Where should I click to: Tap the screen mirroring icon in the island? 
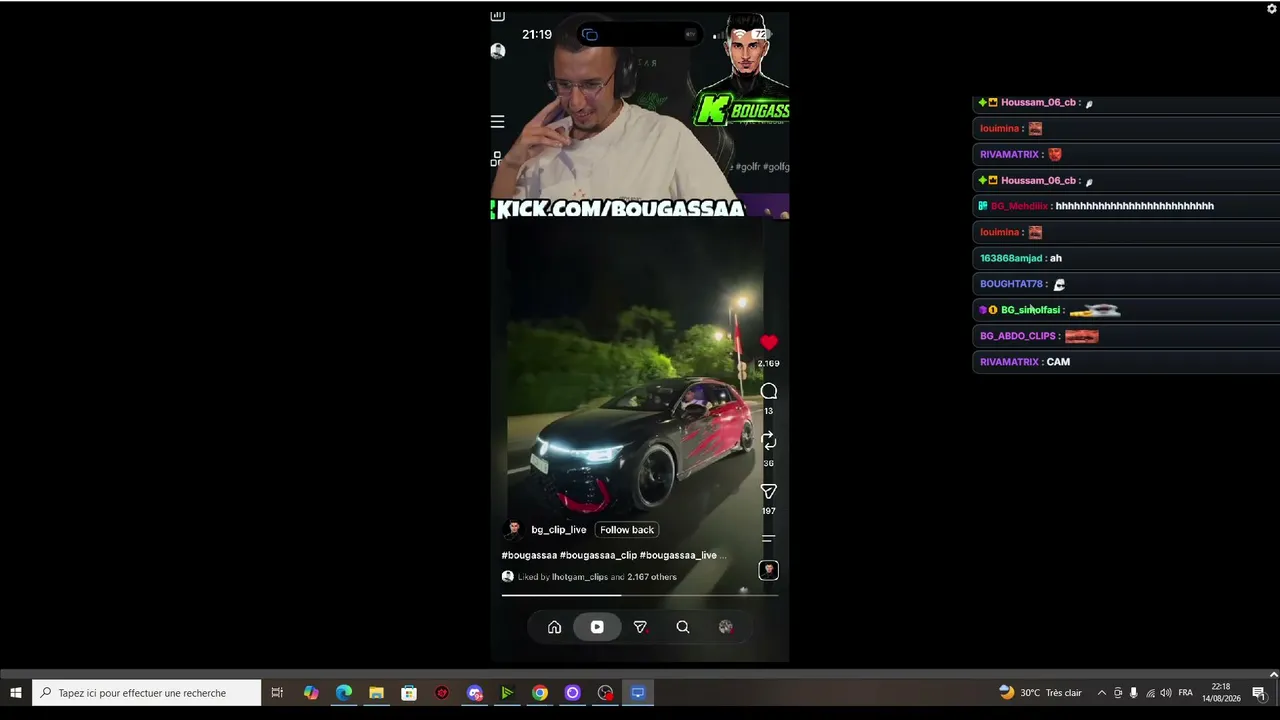point(590,35)
